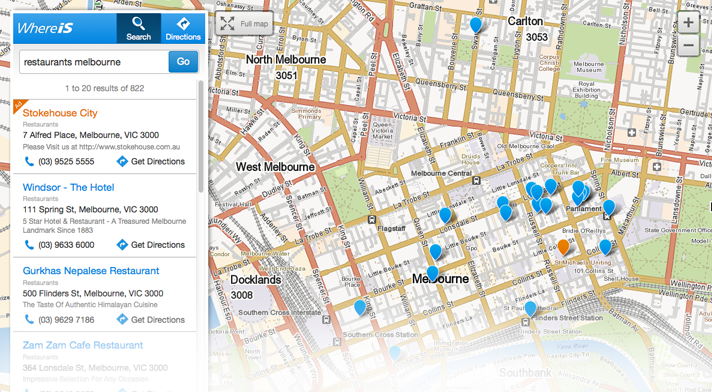
Task: Zoom out with the minus button
Action: tap(688, 45)
